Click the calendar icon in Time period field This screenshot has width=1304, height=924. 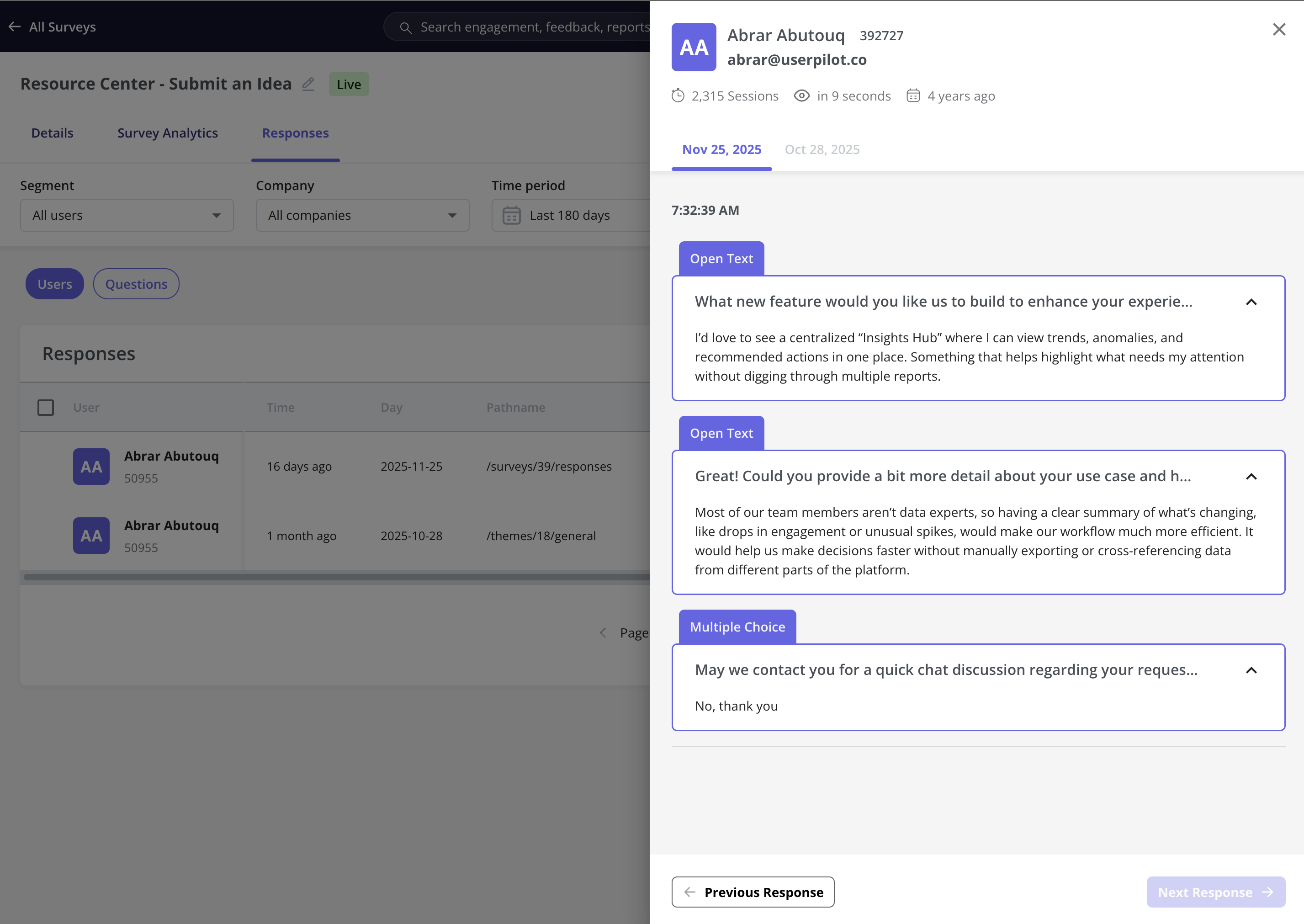coord(511,216)
